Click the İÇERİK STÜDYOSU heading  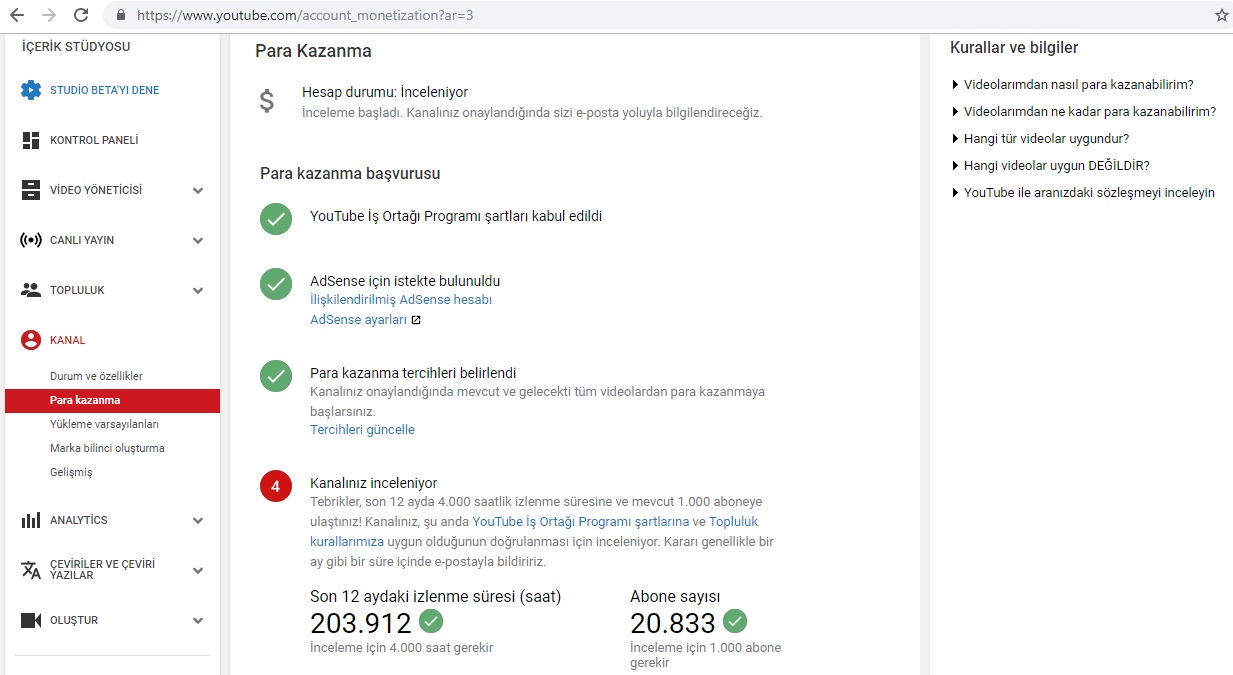(76, 47)
